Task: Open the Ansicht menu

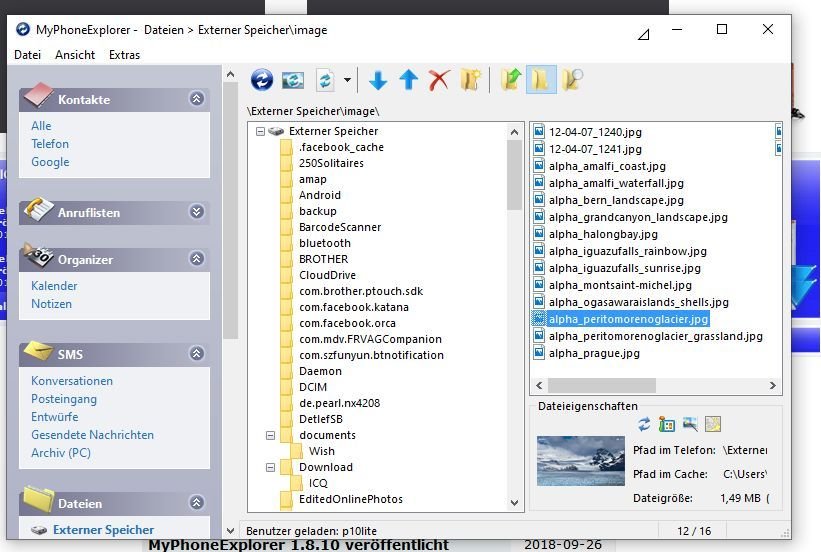Action: (x=75, y=55)
